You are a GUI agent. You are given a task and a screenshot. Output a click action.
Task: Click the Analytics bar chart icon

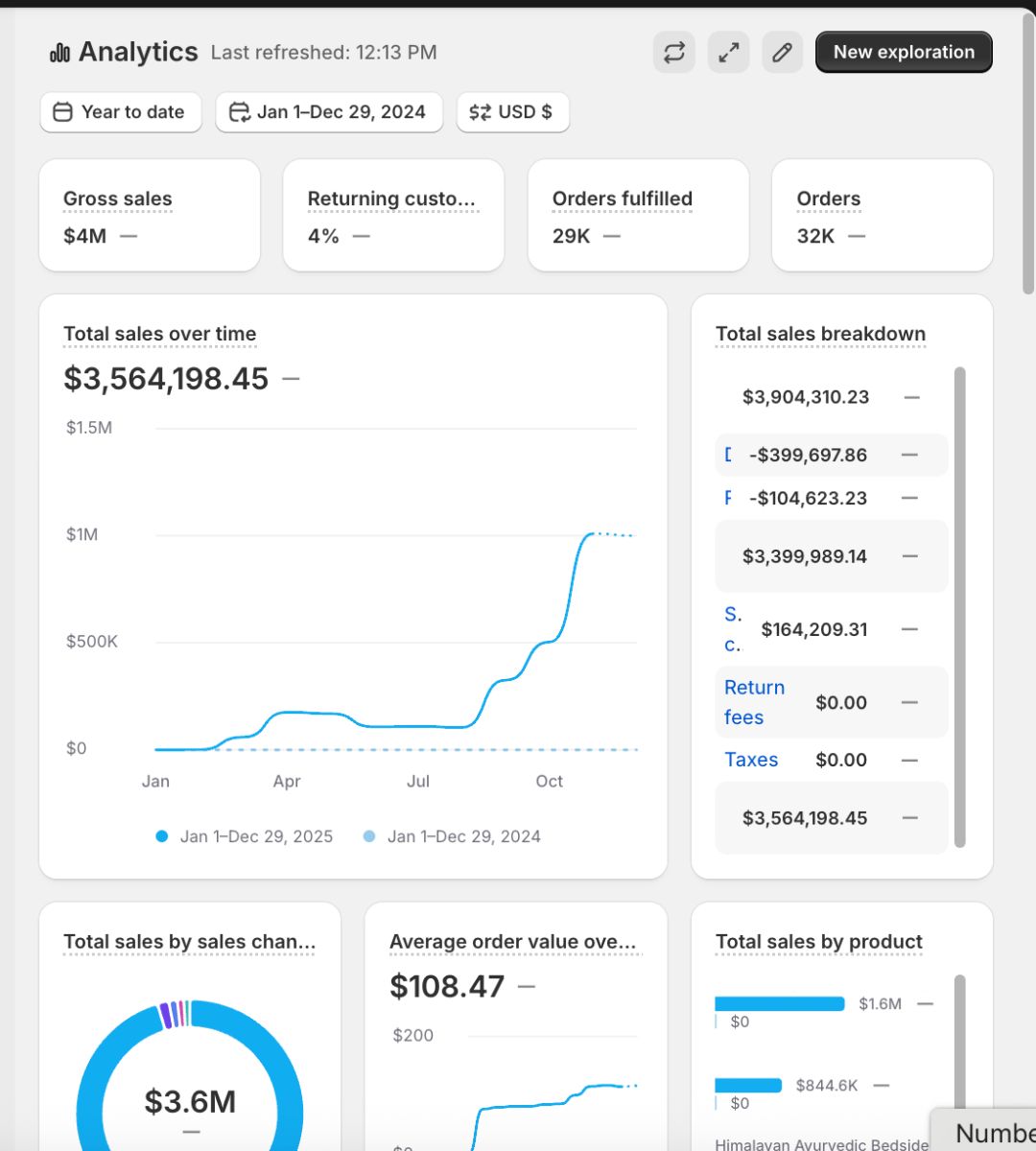(59, 53)
